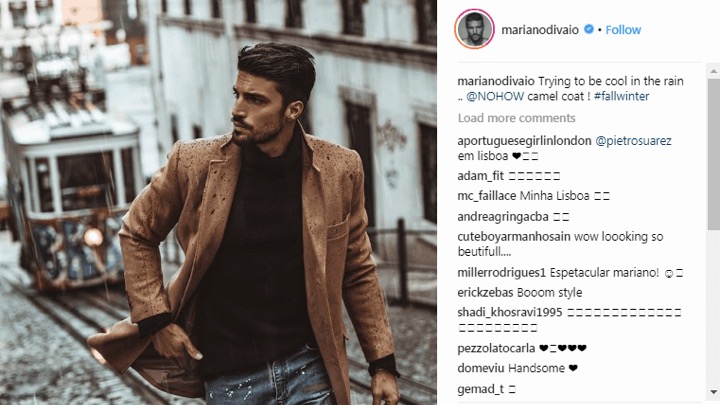This screenshot has width=720, height=405.
Task: Open the marianodivaio profile picture avatar
Action: click(474, 29)
